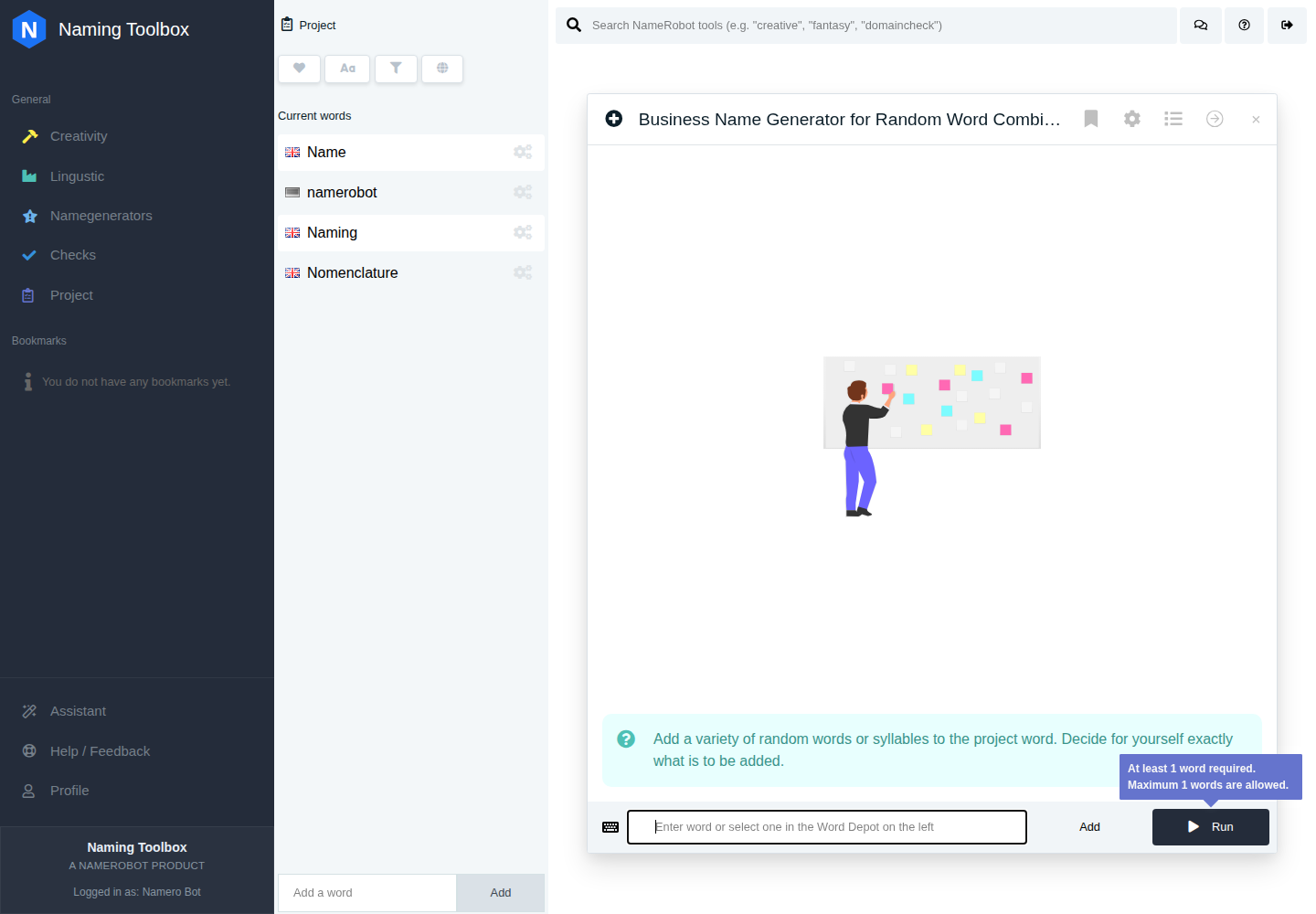Open the generator list view icon
The width and height of the screenshot is (1316, 914).
click(1173, 119)
